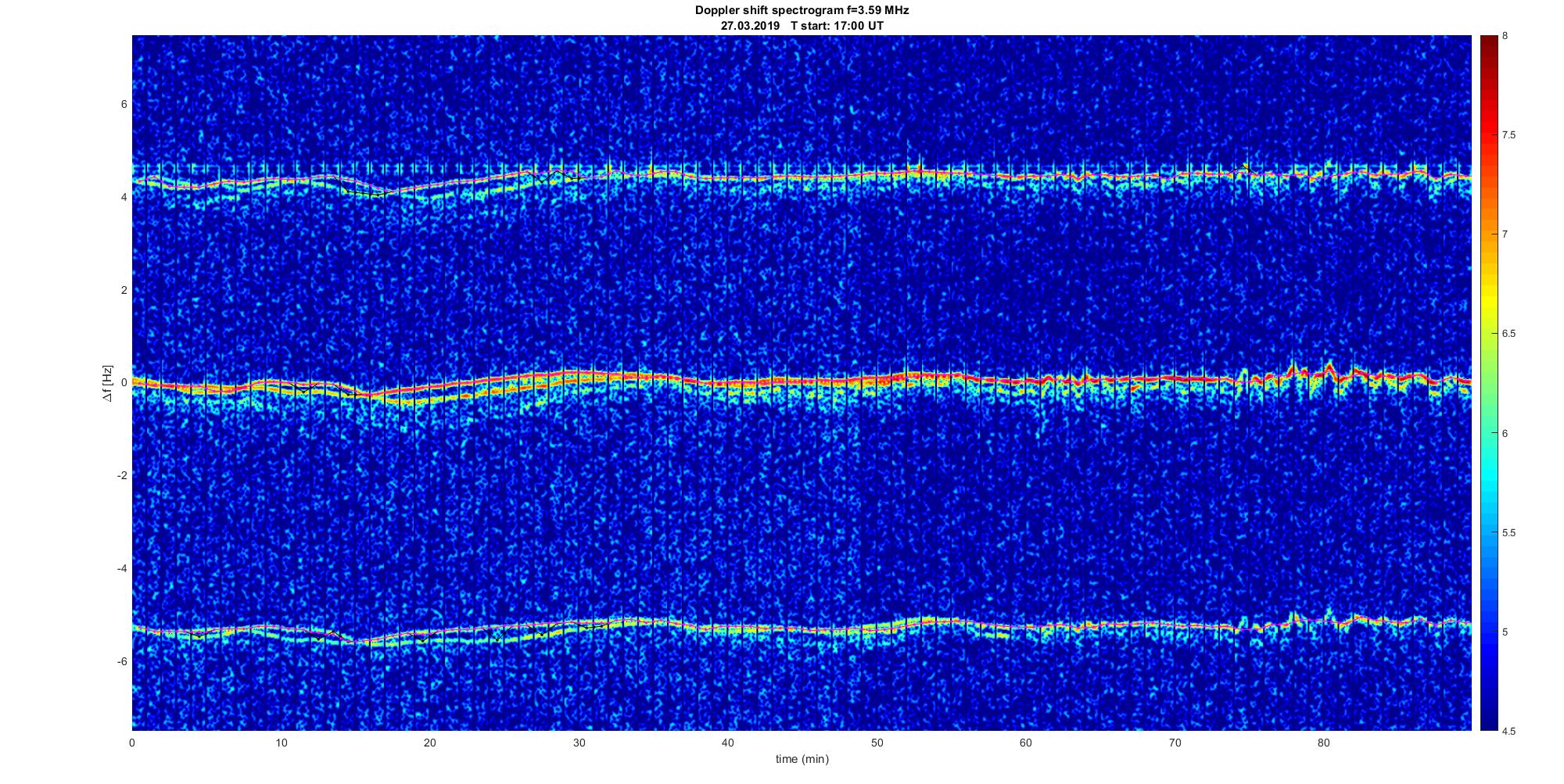Click the subtitle '27.03.2019 T start: 17:00 UT'
The height and width of the screenshot is (784, 1564).
(x=802, y=26)
